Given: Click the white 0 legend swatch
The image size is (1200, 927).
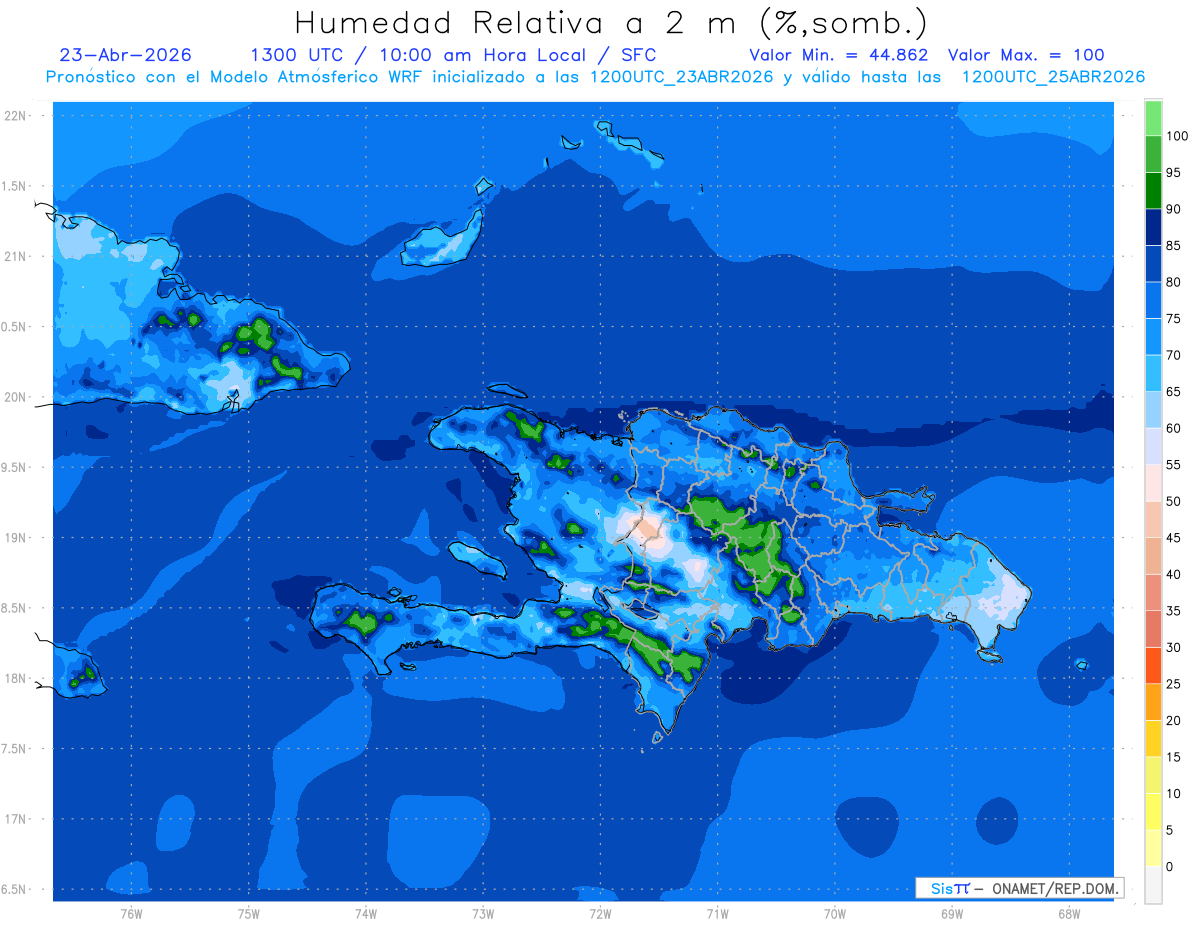Looking at the screenshot, I should pyautogui.click(x=1153, y=885).
